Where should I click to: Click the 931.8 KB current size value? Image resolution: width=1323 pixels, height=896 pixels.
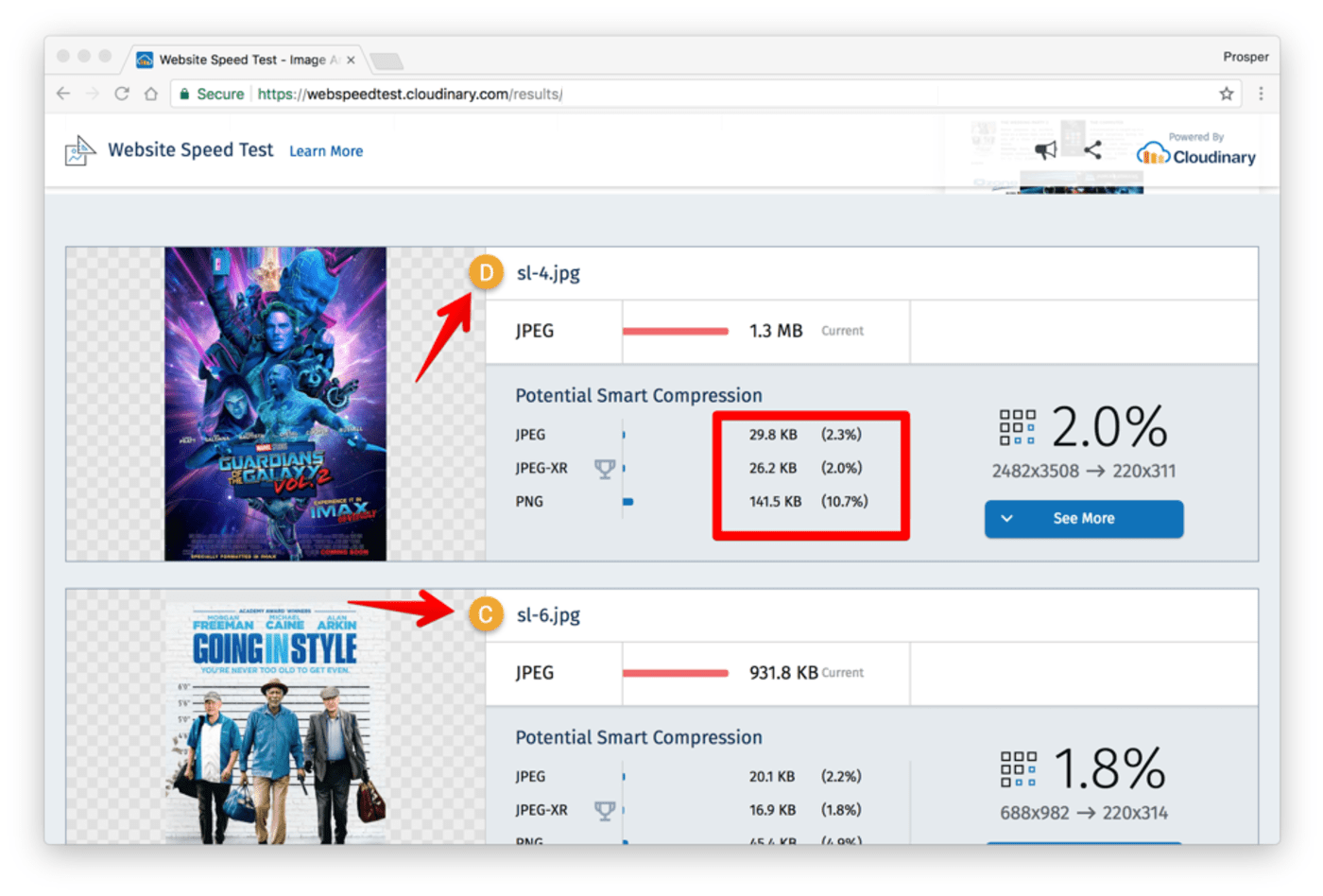pyautogui.click(x=783, y=673)
